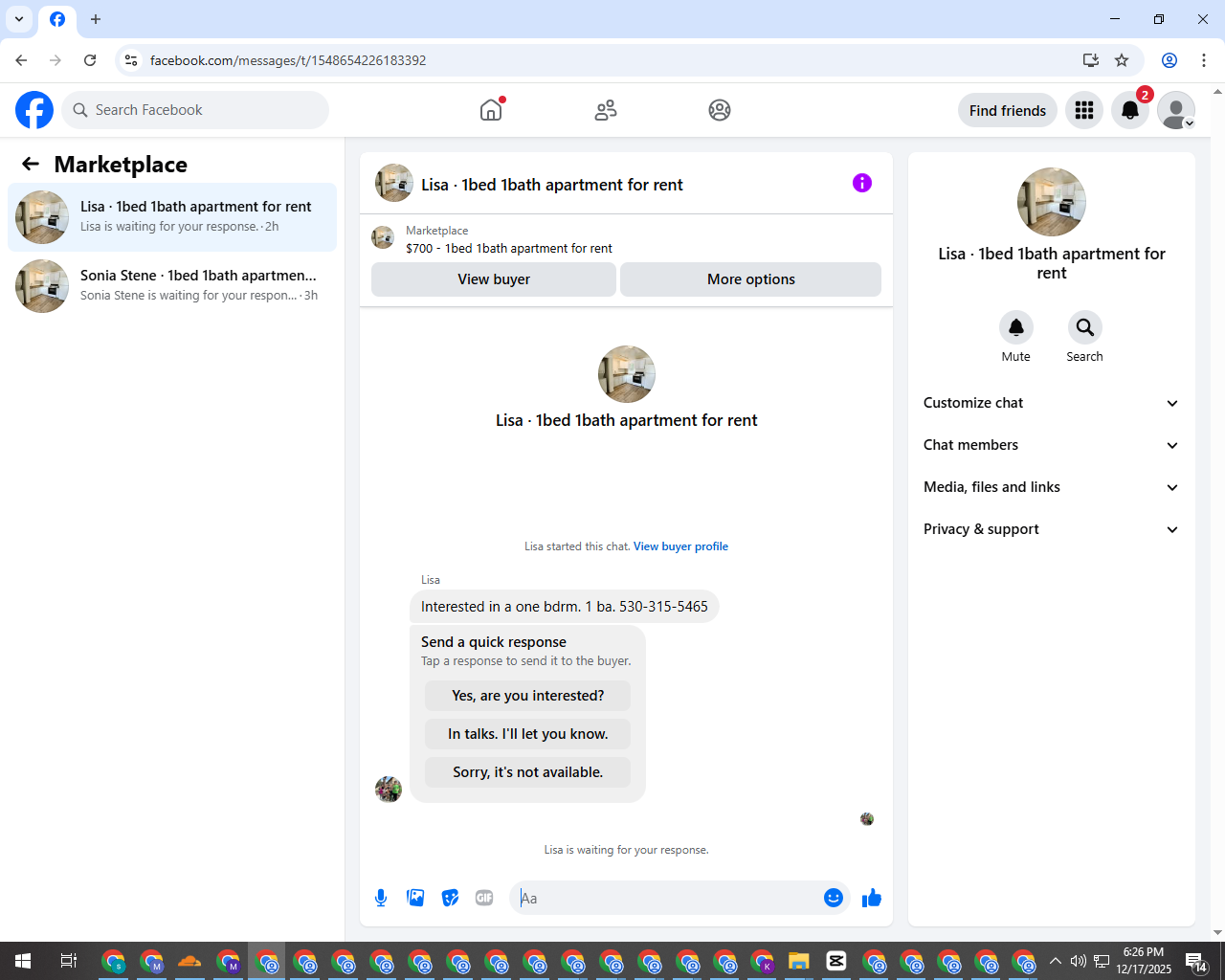Open Windows notification center
Image resolution: width=1225 pixels, height=980 pixels.
click(1196, 961)
